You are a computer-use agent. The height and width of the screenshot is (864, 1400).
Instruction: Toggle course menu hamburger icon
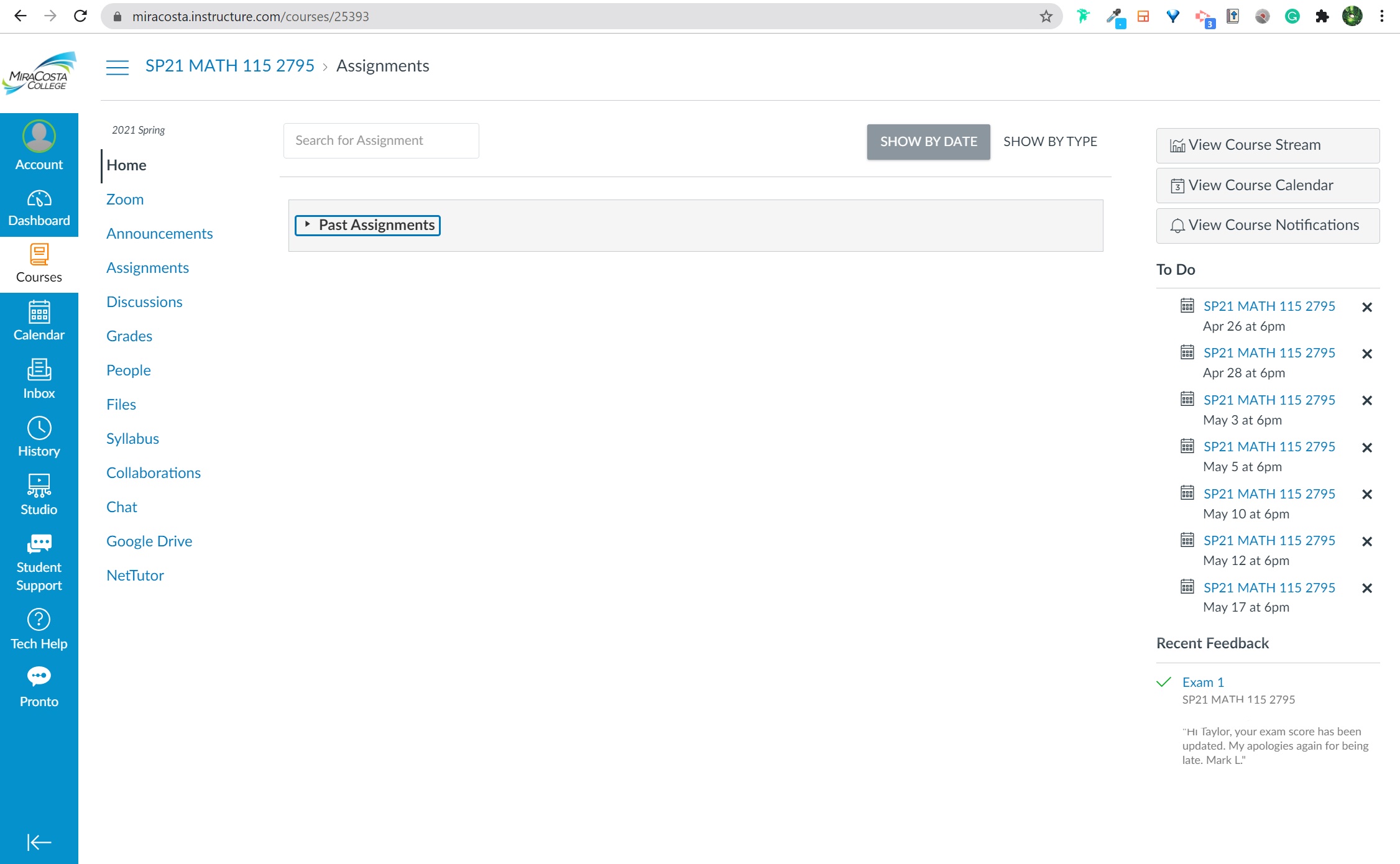117,67
